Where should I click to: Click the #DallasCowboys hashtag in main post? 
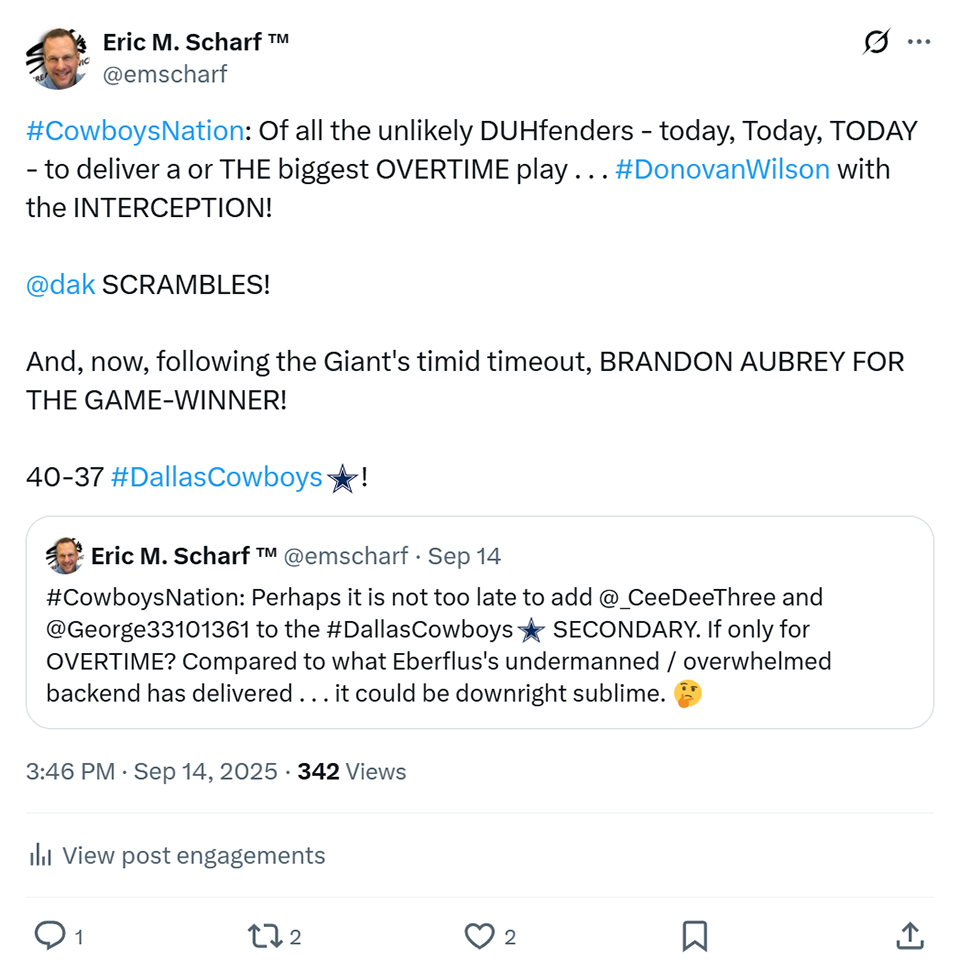216,478
